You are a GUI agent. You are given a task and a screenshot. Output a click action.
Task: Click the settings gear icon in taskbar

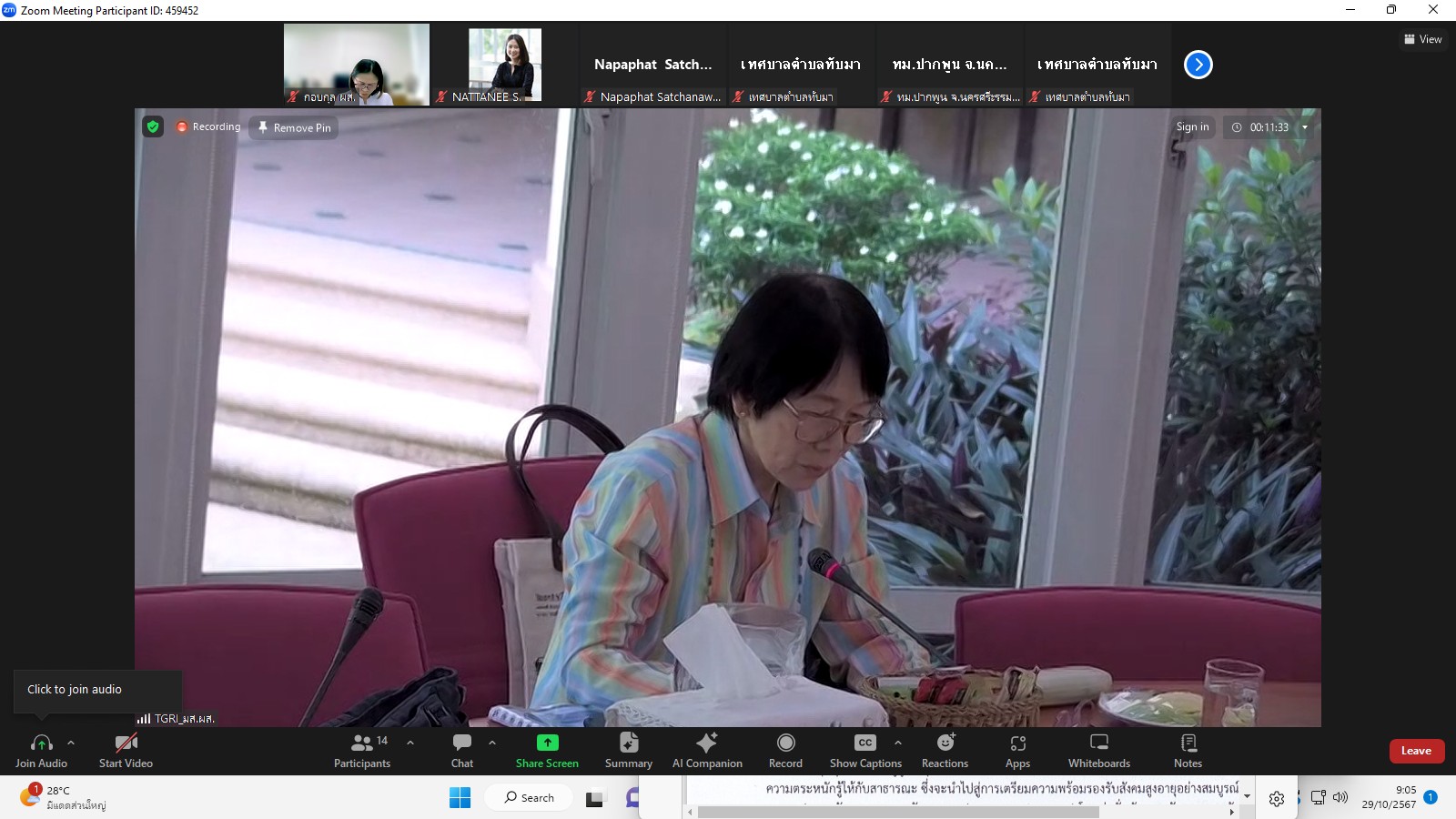coord(1277,798)
